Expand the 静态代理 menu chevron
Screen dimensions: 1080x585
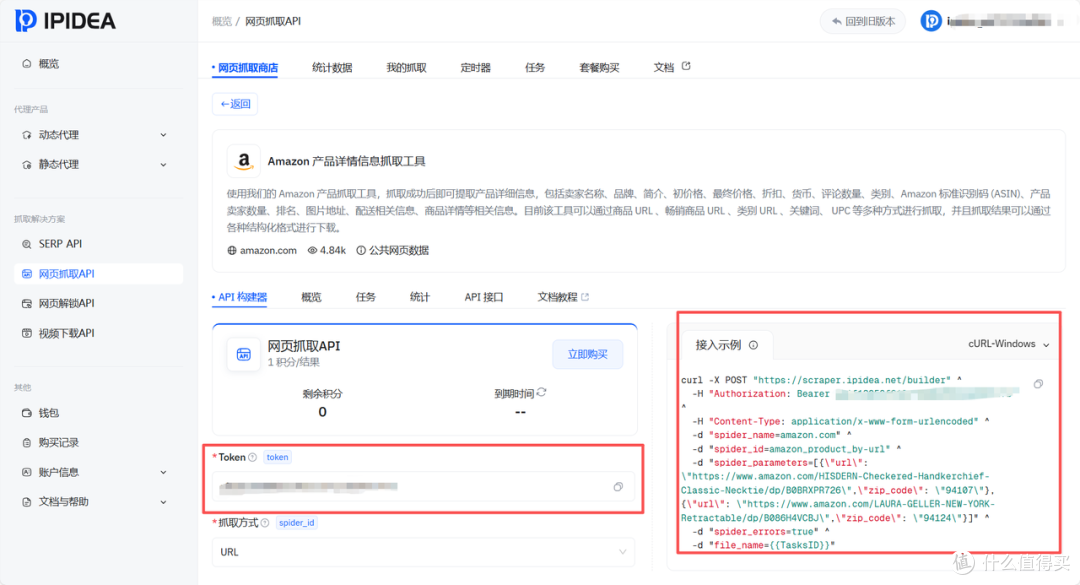point(163,165)
